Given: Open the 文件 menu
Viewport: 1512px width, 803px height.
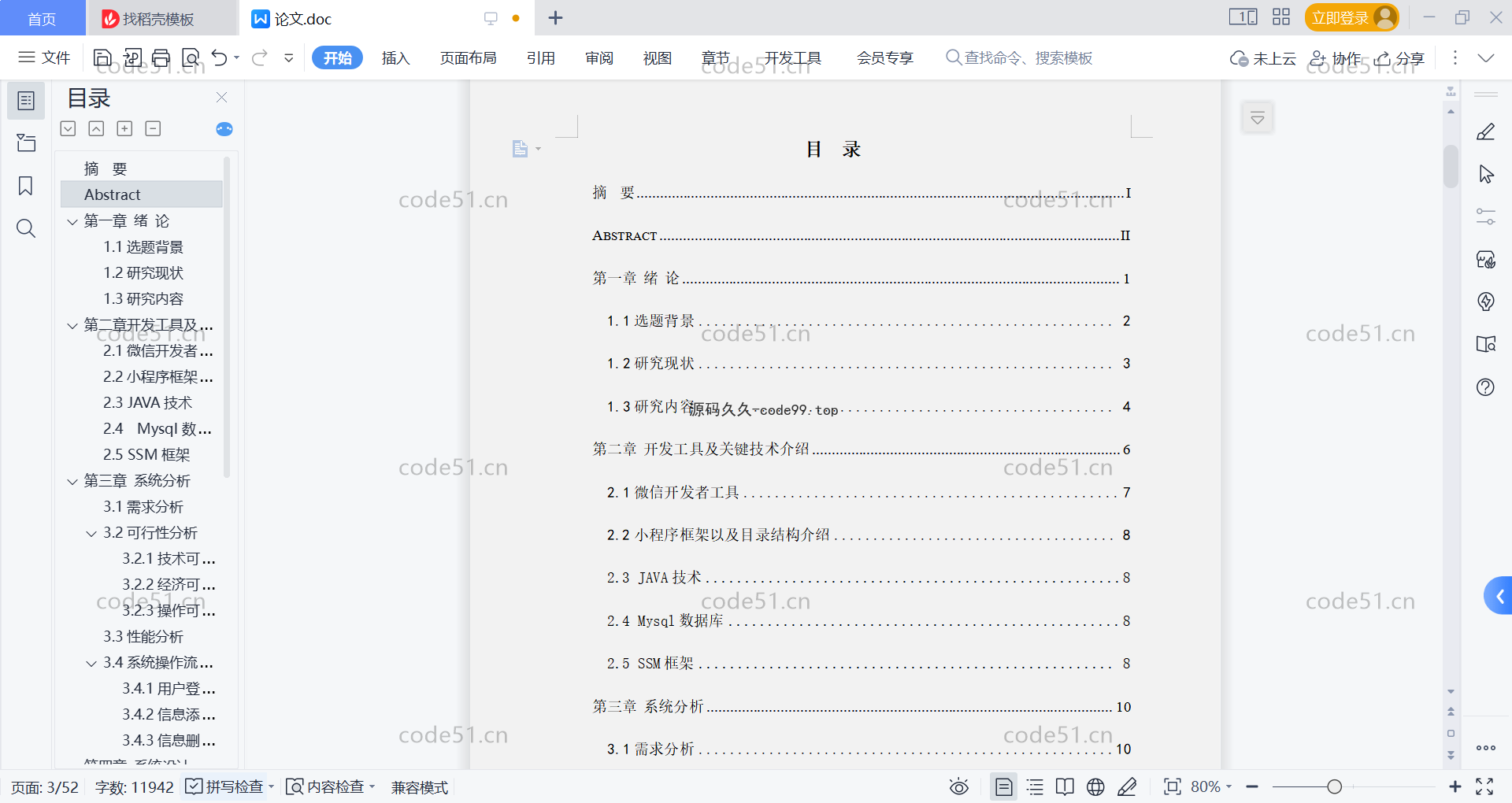Looking at the screenshot, I should tap(44, 57).
